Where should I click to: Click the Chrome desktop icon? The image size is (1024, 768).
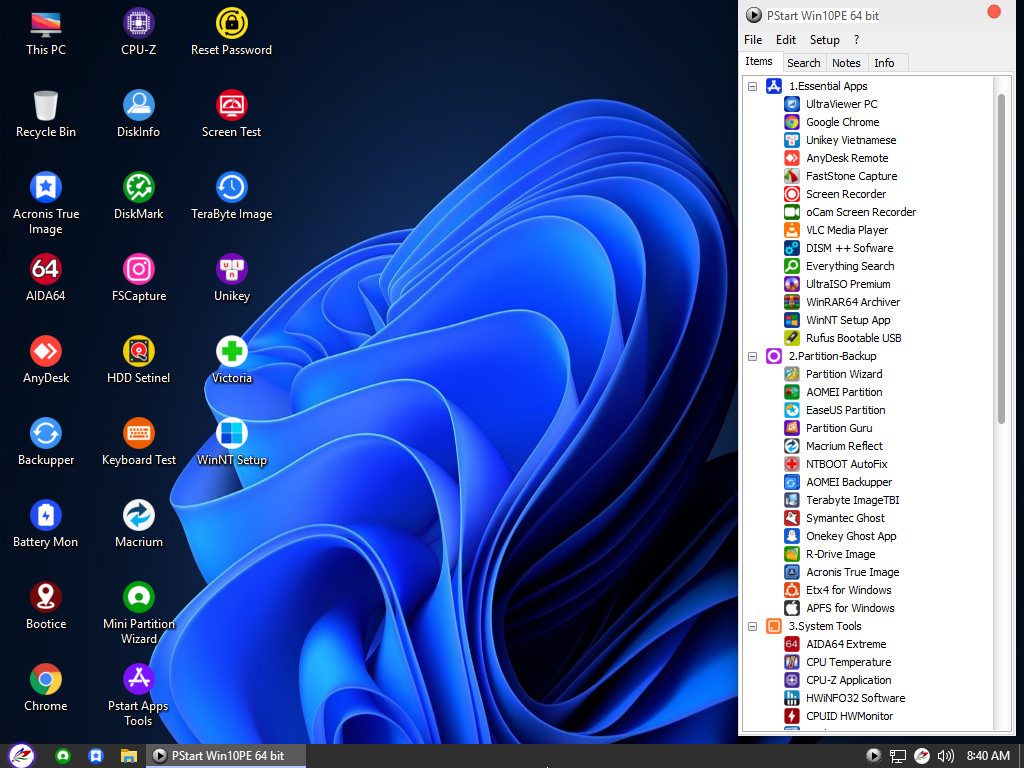pyautogui.click(x=46, y=688)
